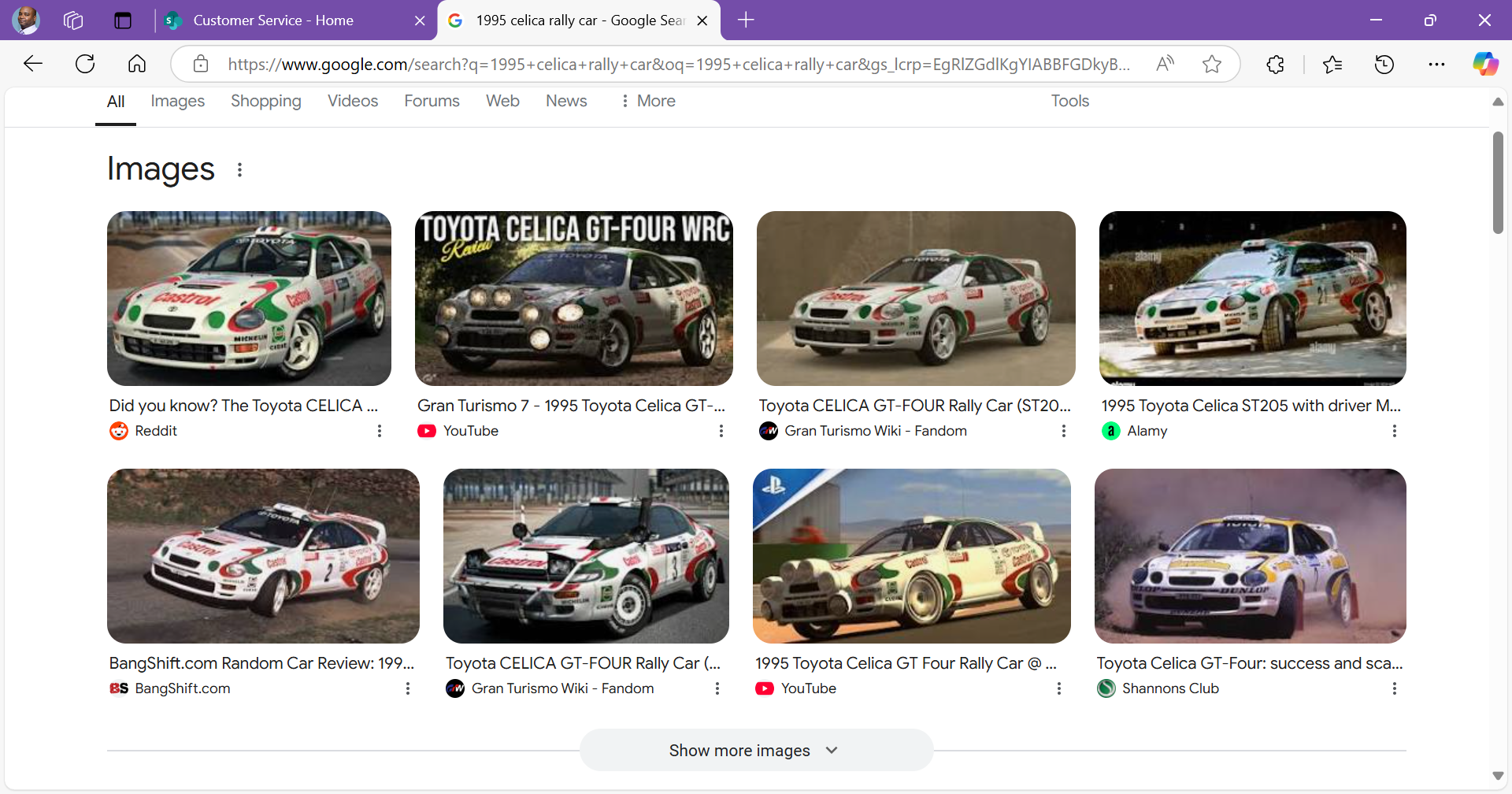
Task: Switch to the Shopping search tab
Action: coord(266,101)
